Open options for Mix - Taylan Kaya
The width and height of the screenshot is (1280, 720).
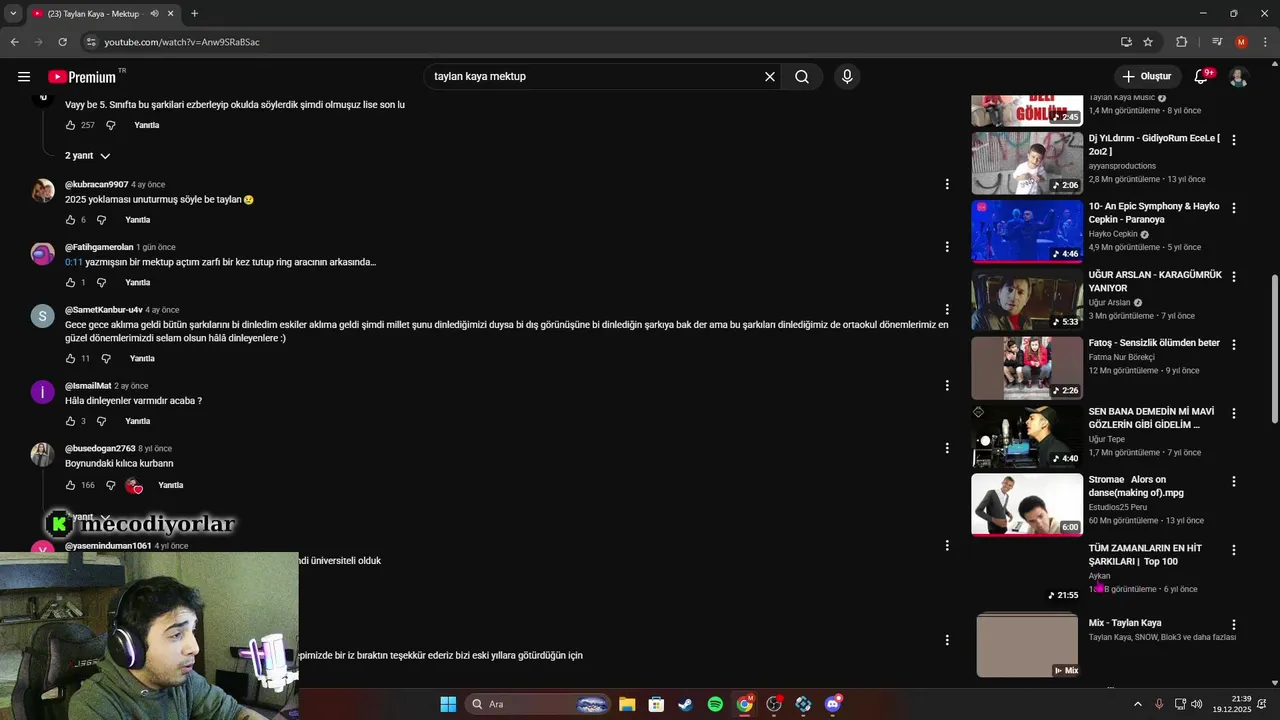1234,624
